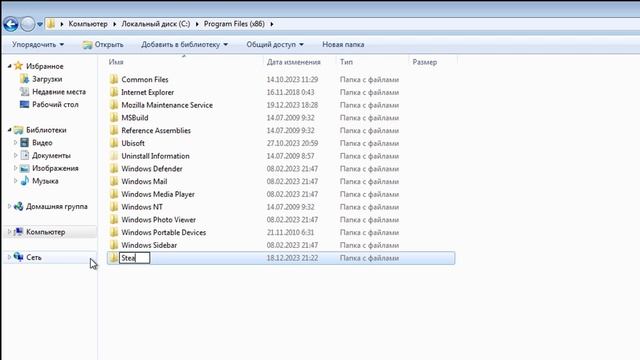Click the folder rename field containing Stea
Screen dimensions: 640x360
coord(135,258)
